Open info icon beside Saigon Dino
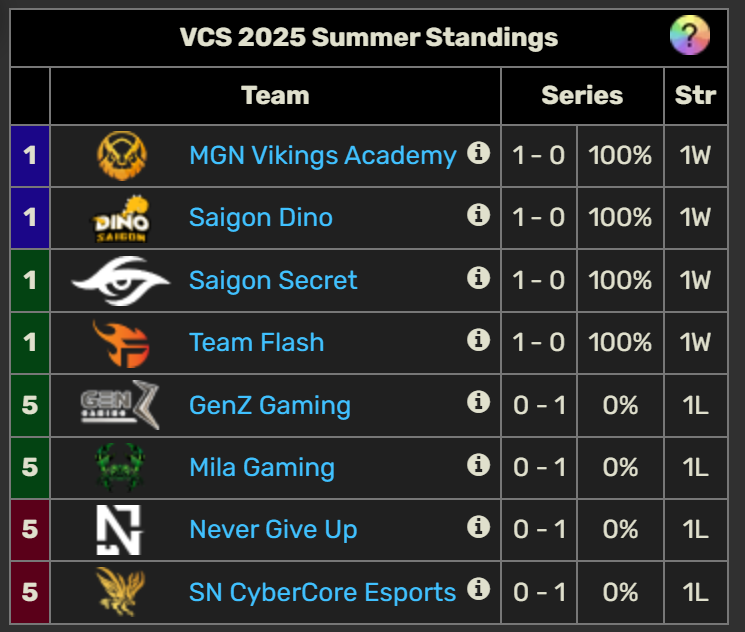This screenshot has width=745, height=632. click(x=478, y=215)
